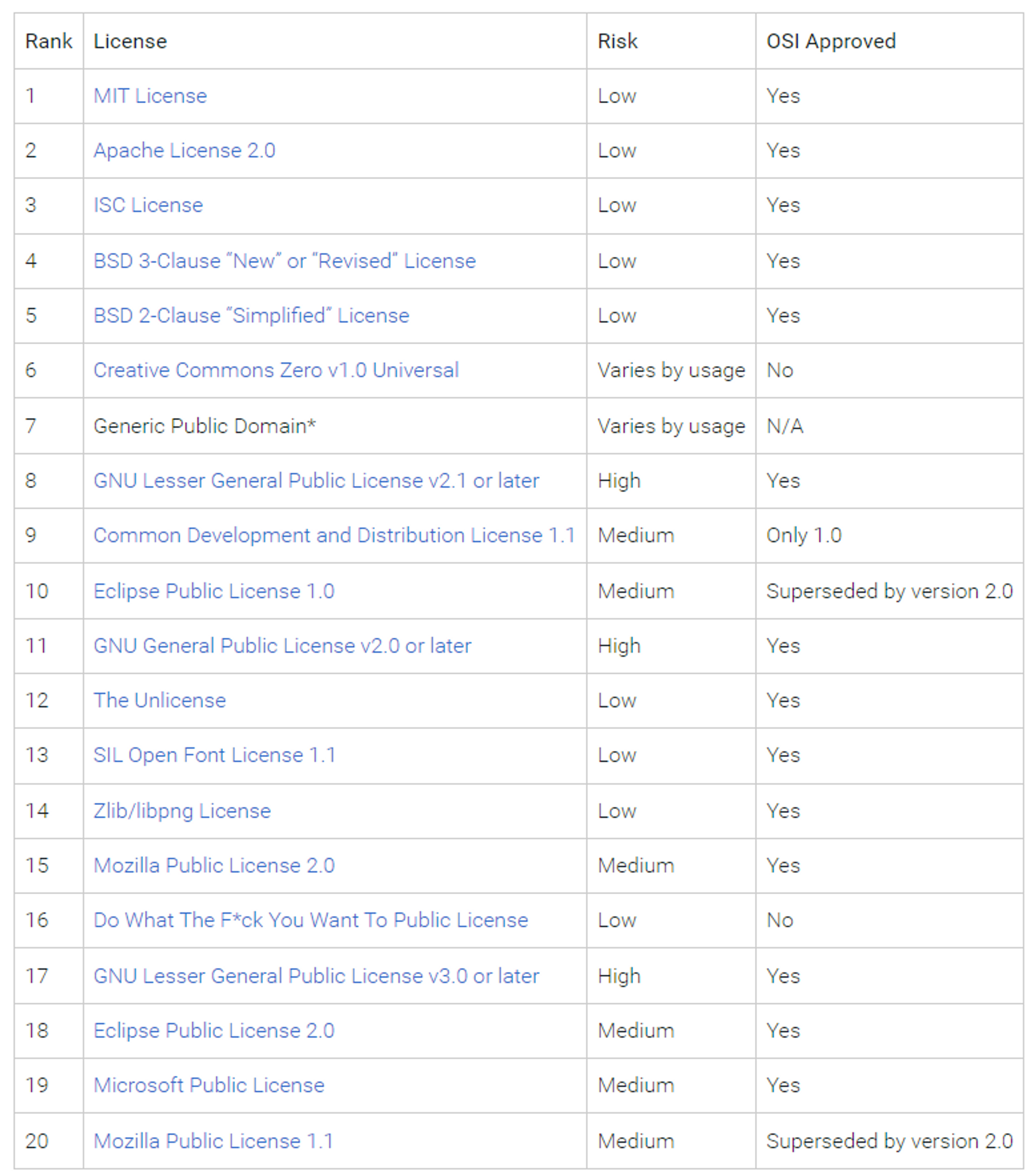The image size is (1032, 1176).
Task: Click "Medium" risk in Eclipse Public License 2.0 row
Action: click(636, 1030)
